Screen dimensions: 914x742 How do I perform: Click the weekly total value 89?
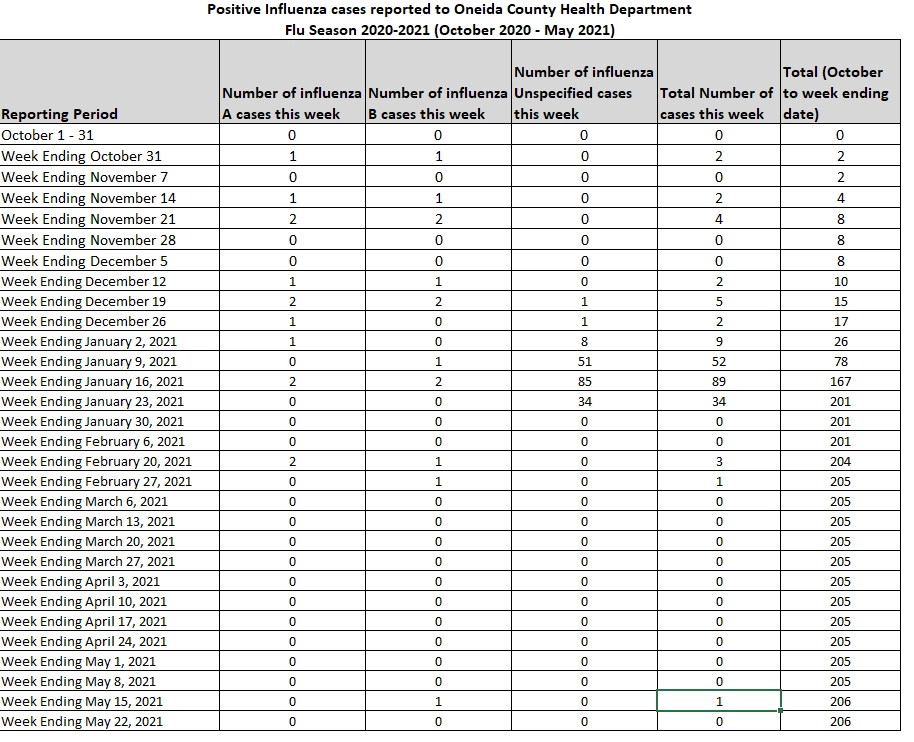719,381
